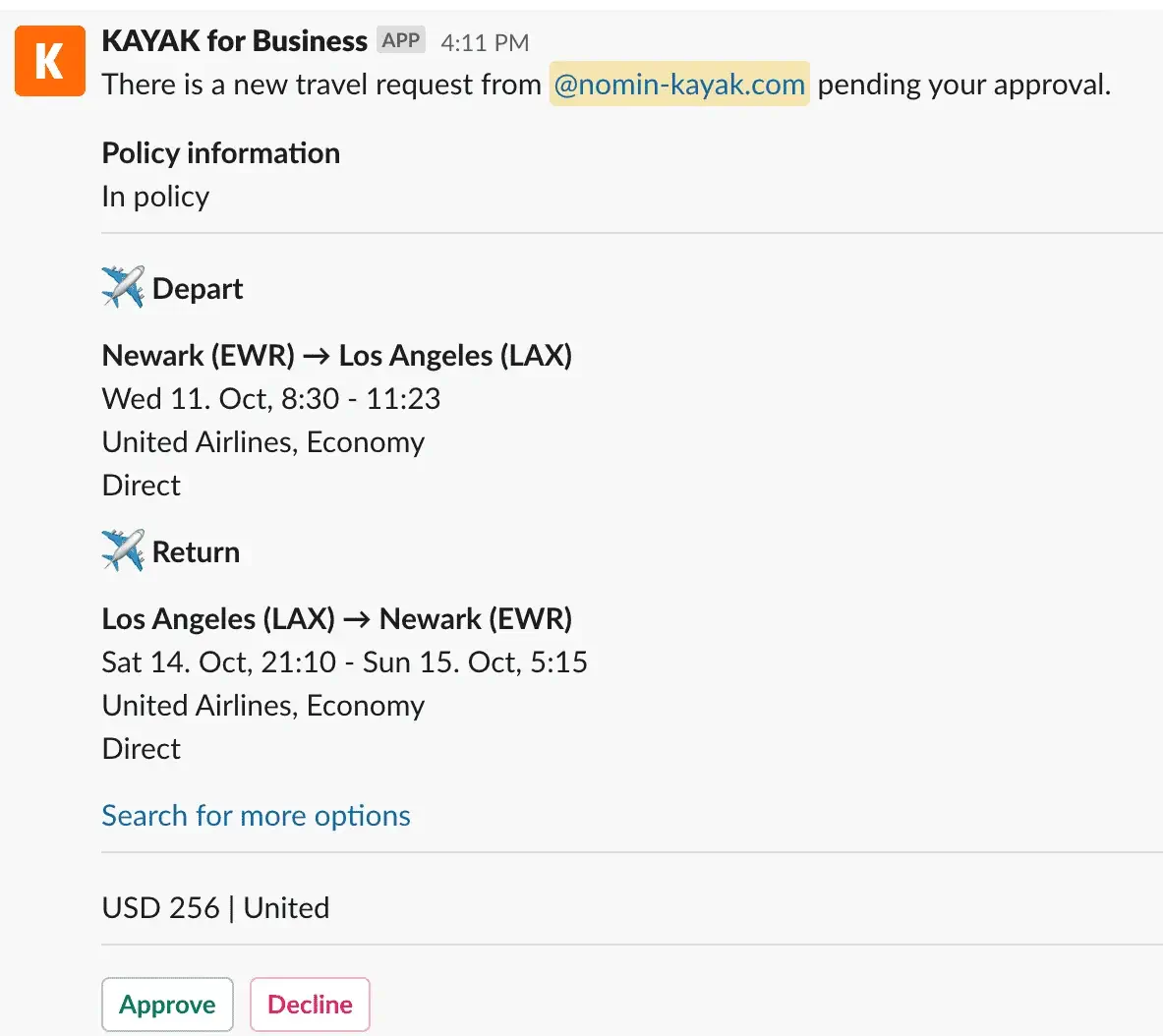1163x1036 pixels.
Task: Click the Wed 11. Oct departure time line
Action: click(270, 398)
